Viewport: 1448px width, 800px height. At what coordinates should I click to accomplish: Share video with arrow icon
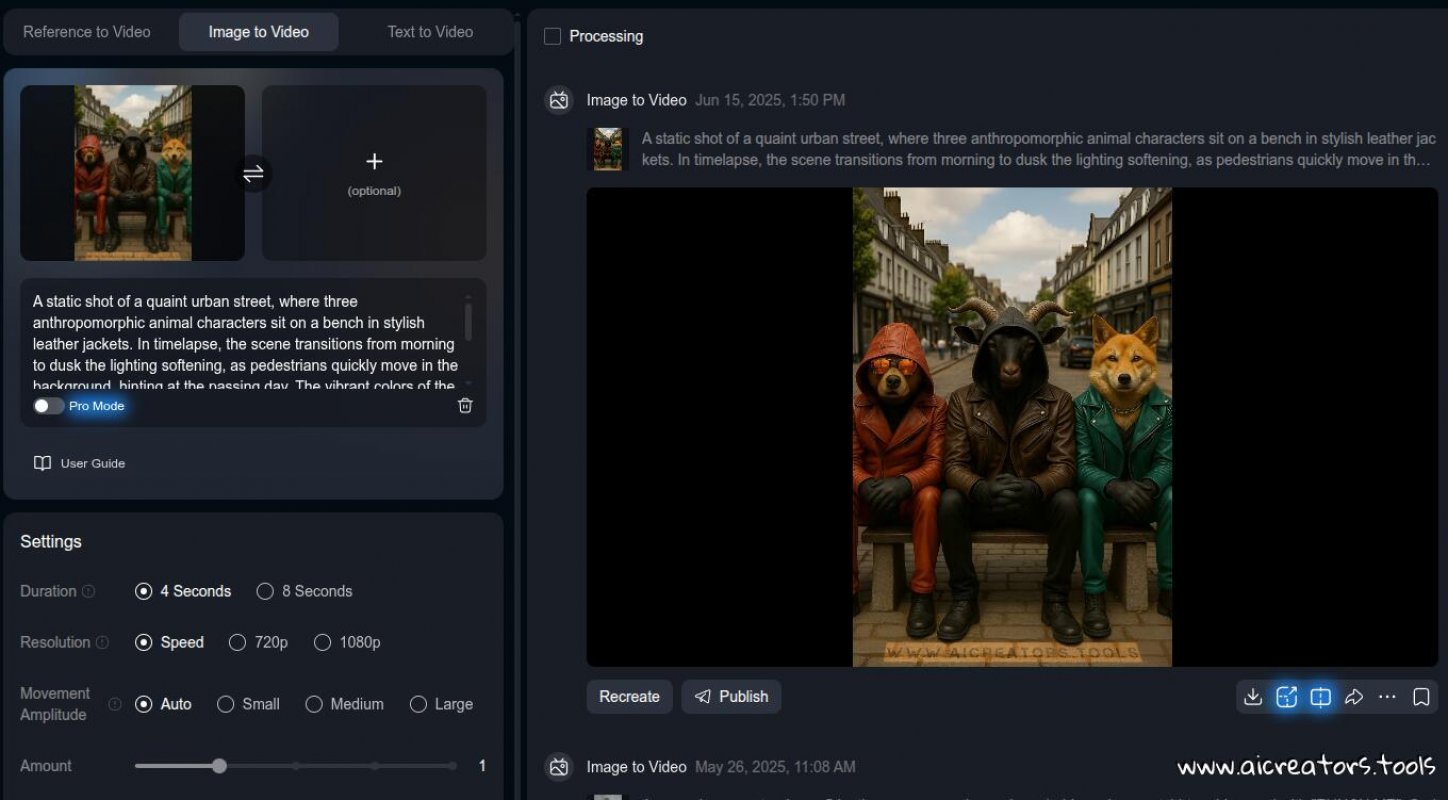[1354, 697]
